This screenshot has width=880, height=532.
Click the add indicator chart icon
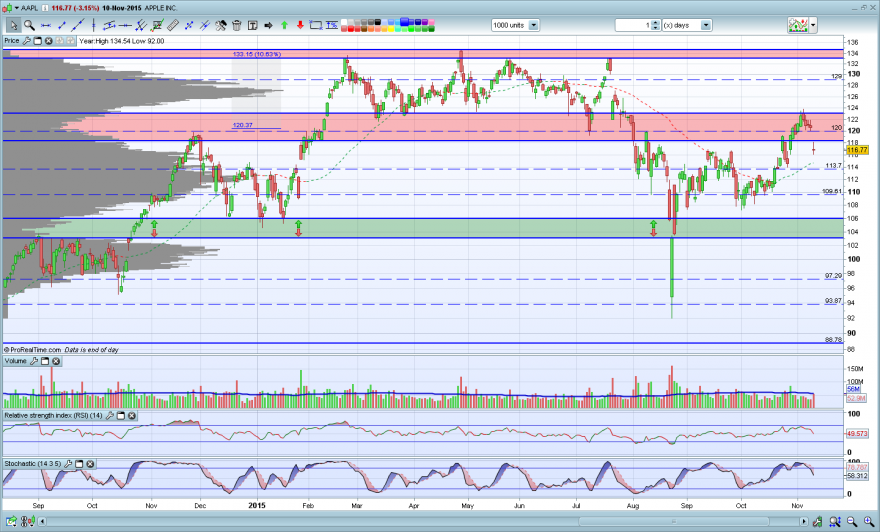798,25
